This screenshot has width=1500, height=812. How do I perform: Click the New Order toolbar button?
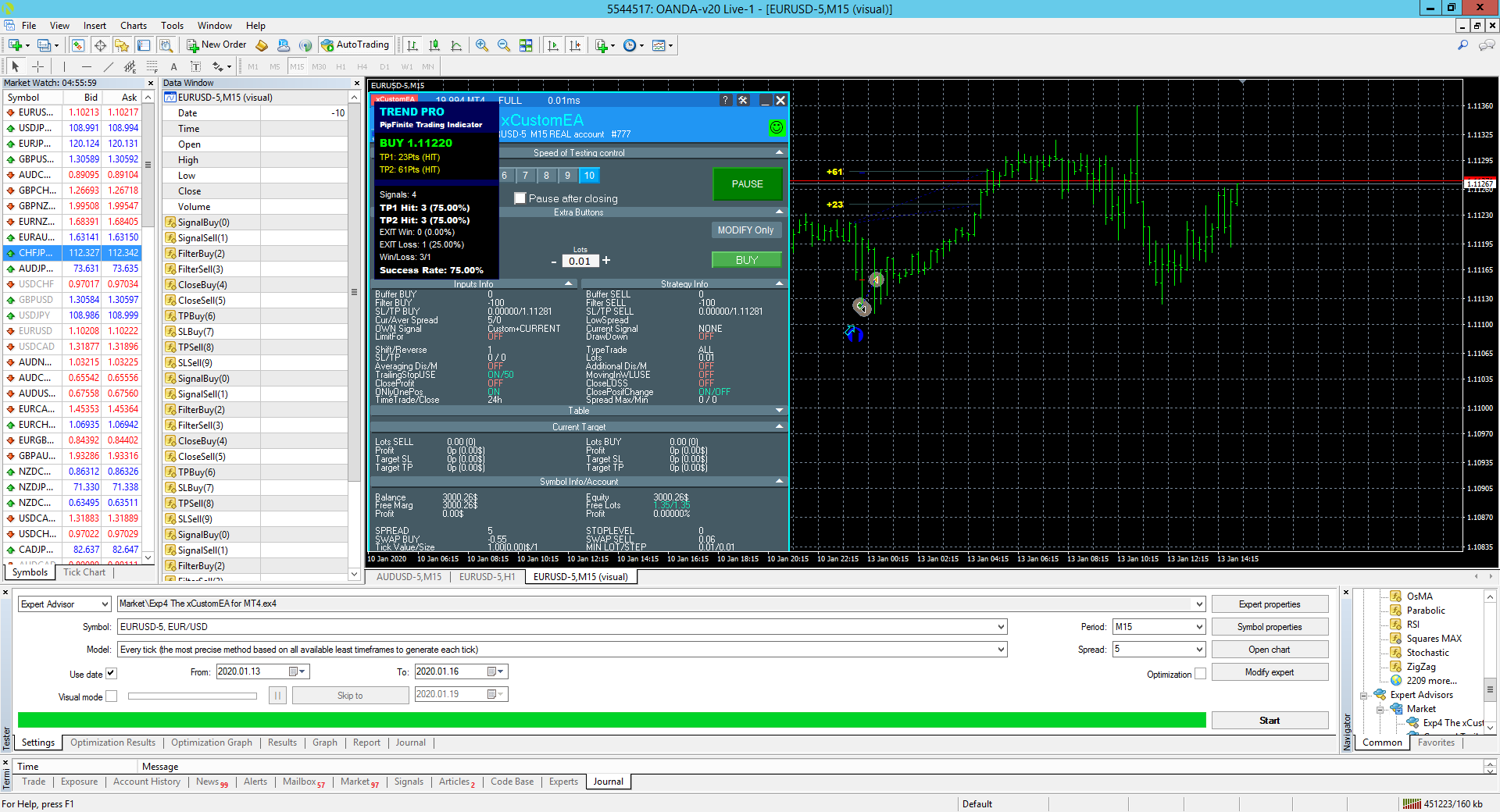(x=216, y=45)
